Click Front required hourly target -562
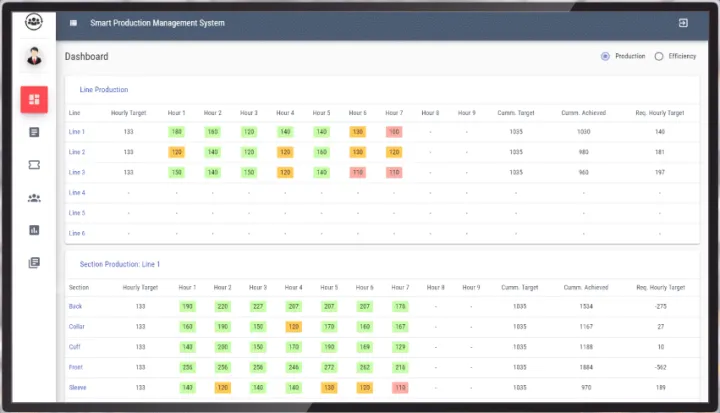 pos(661,367)
